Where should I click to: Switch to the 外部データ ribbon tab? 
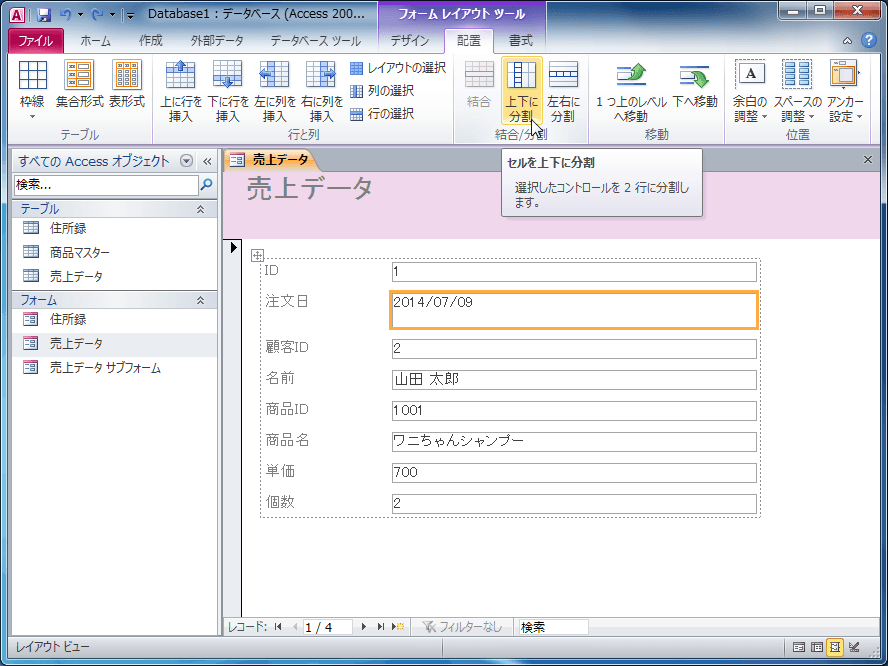pyautogui.click(x=217, y=41)
